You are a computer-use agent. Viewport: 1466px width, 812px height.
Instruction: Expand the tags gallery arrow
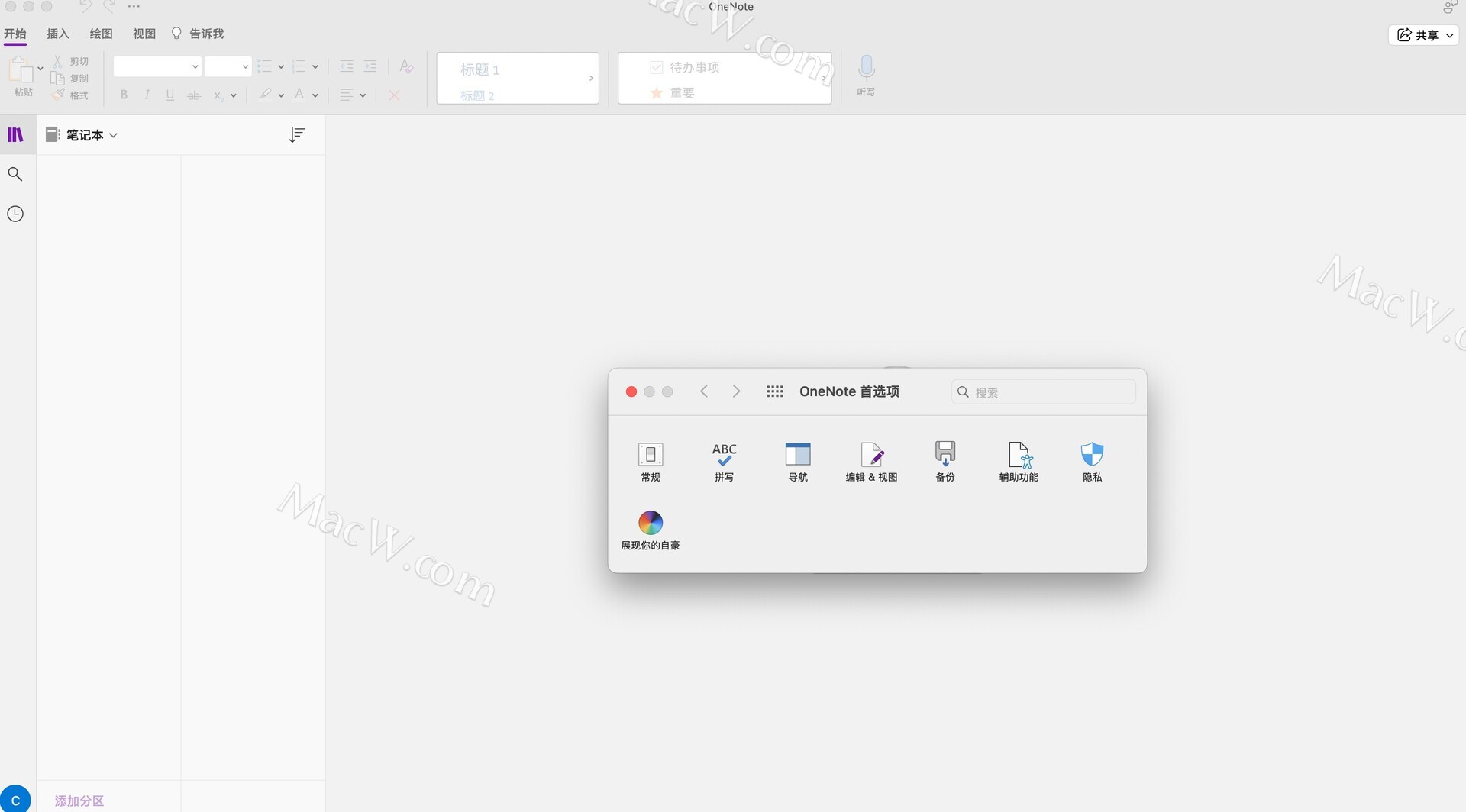[x=825, y=78]
